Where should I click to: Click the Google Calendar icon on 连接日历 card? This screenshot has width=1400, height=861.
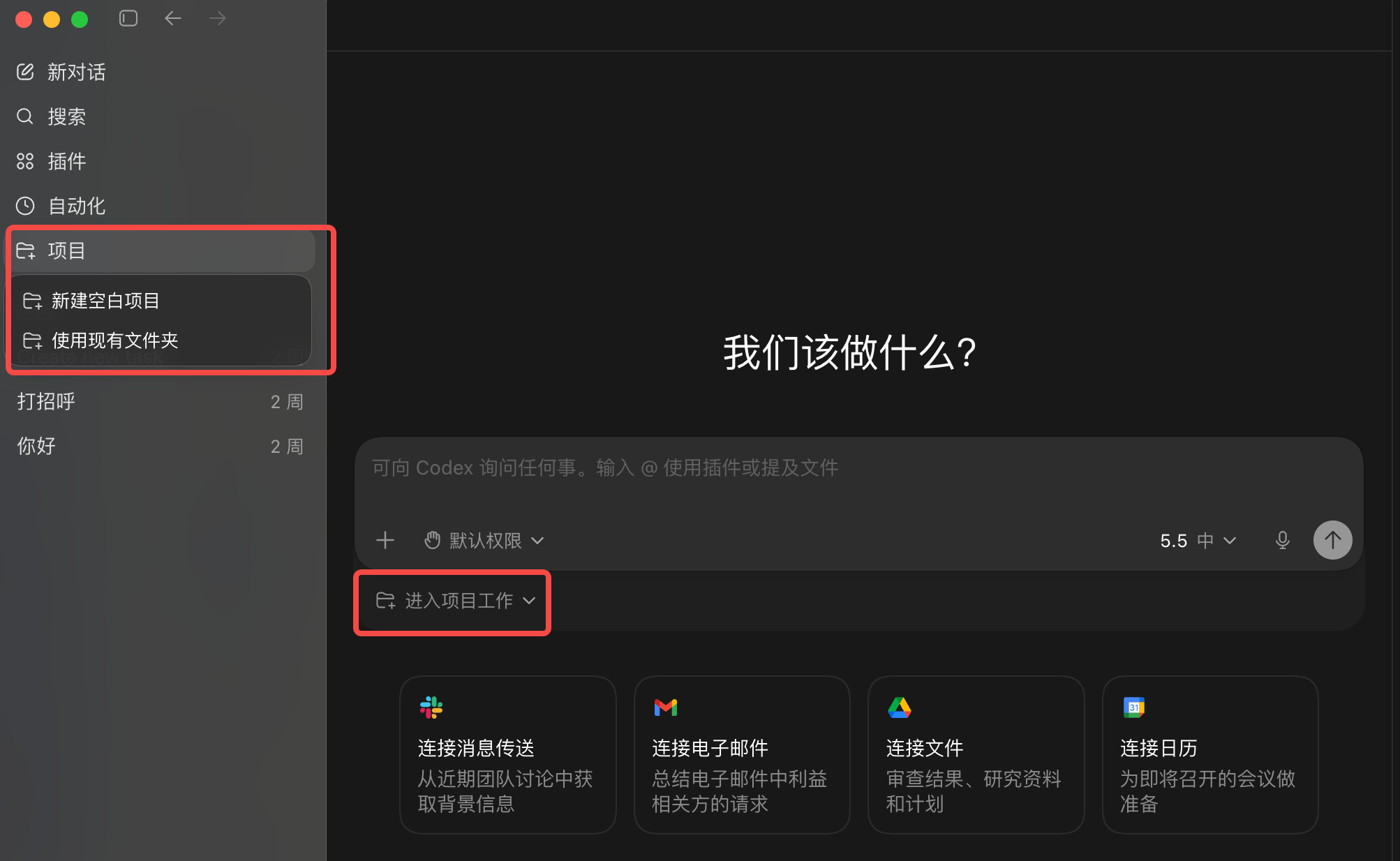click(1134, 707)
